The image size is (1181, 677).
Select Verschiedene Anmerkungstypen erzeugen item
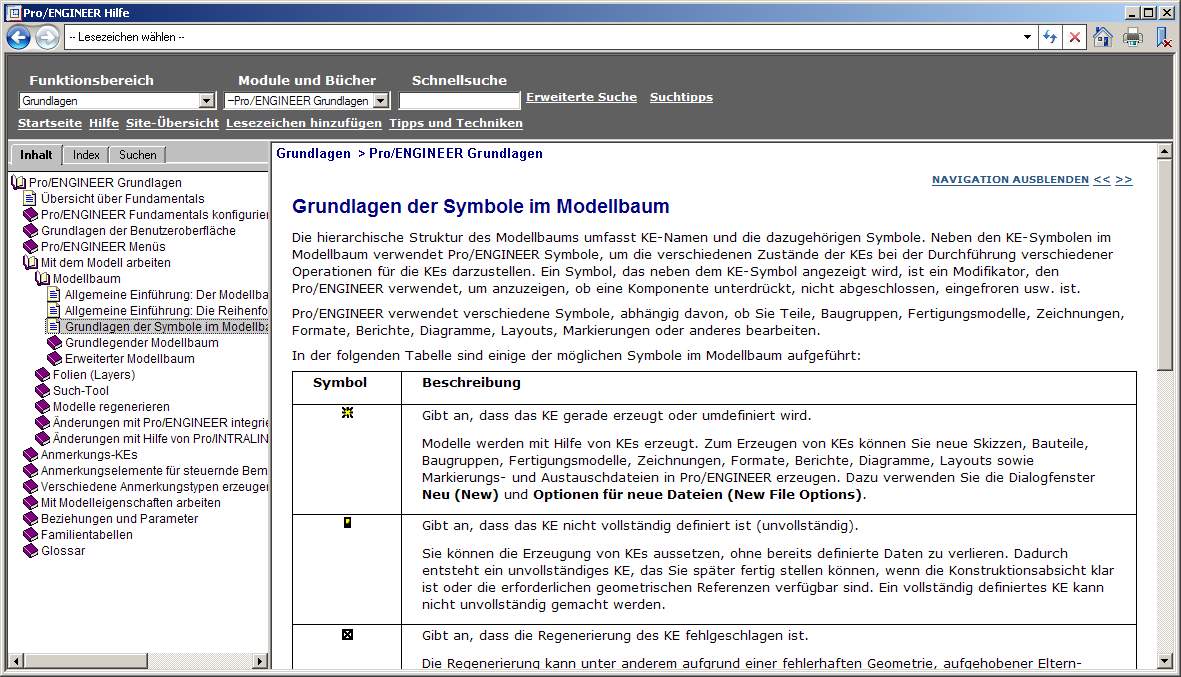click(x=154, y=486)
